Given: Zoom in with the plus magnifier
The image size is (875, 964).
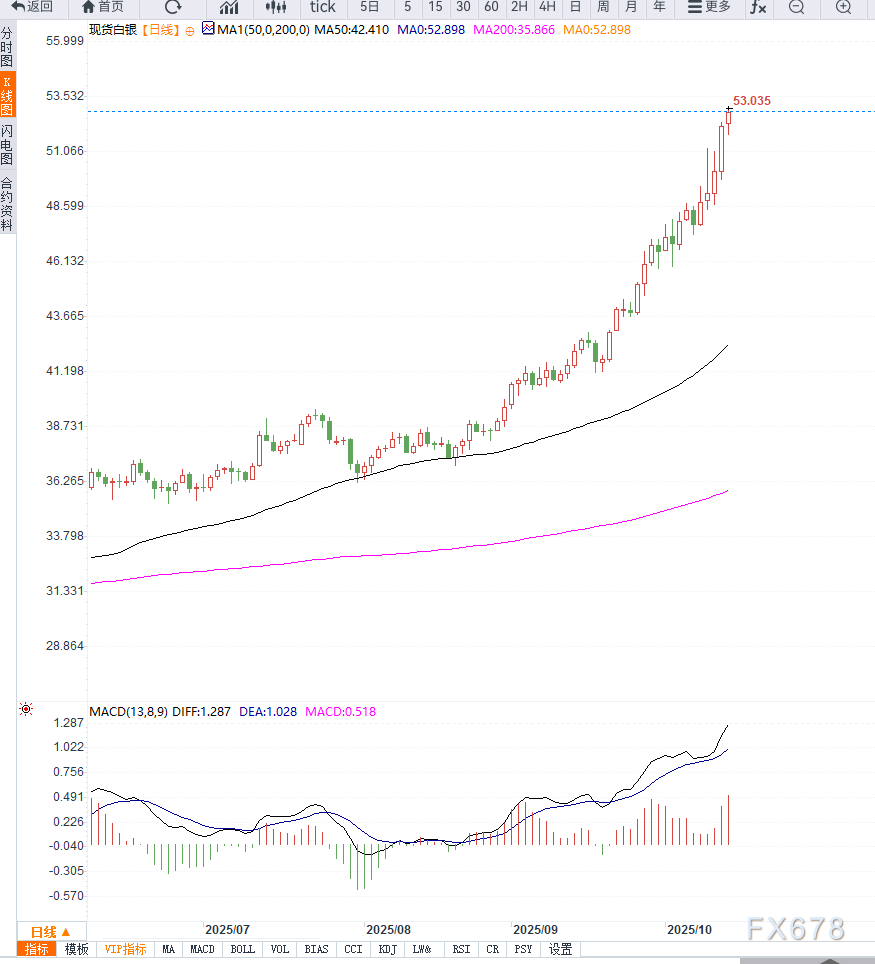Looking at the screenshot, I should point(843,7).
